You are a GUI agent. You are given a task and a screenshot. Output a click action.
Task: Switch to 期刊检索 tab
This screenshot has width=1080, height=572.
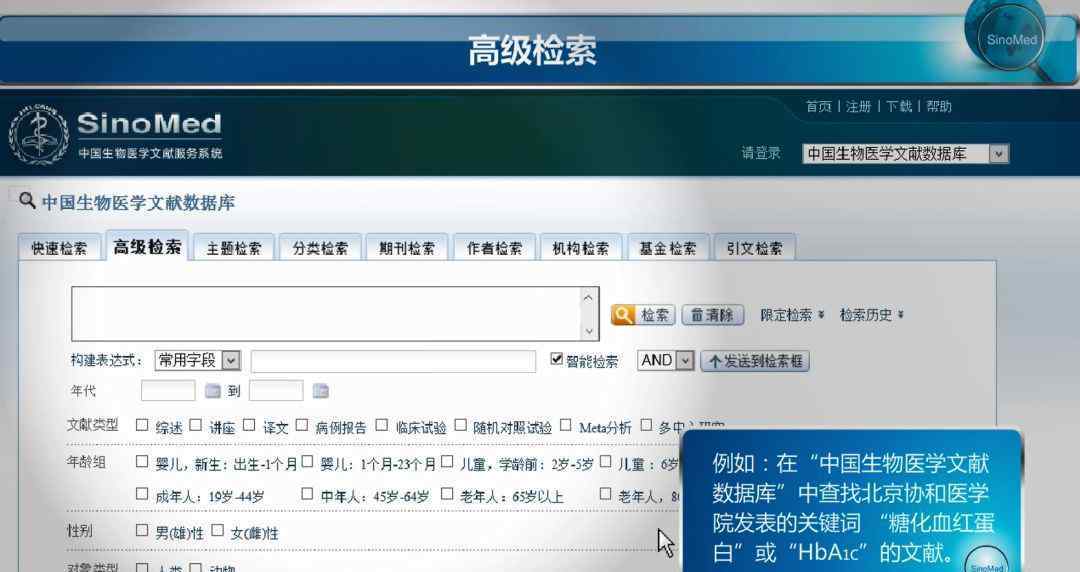tap(407, 248)
